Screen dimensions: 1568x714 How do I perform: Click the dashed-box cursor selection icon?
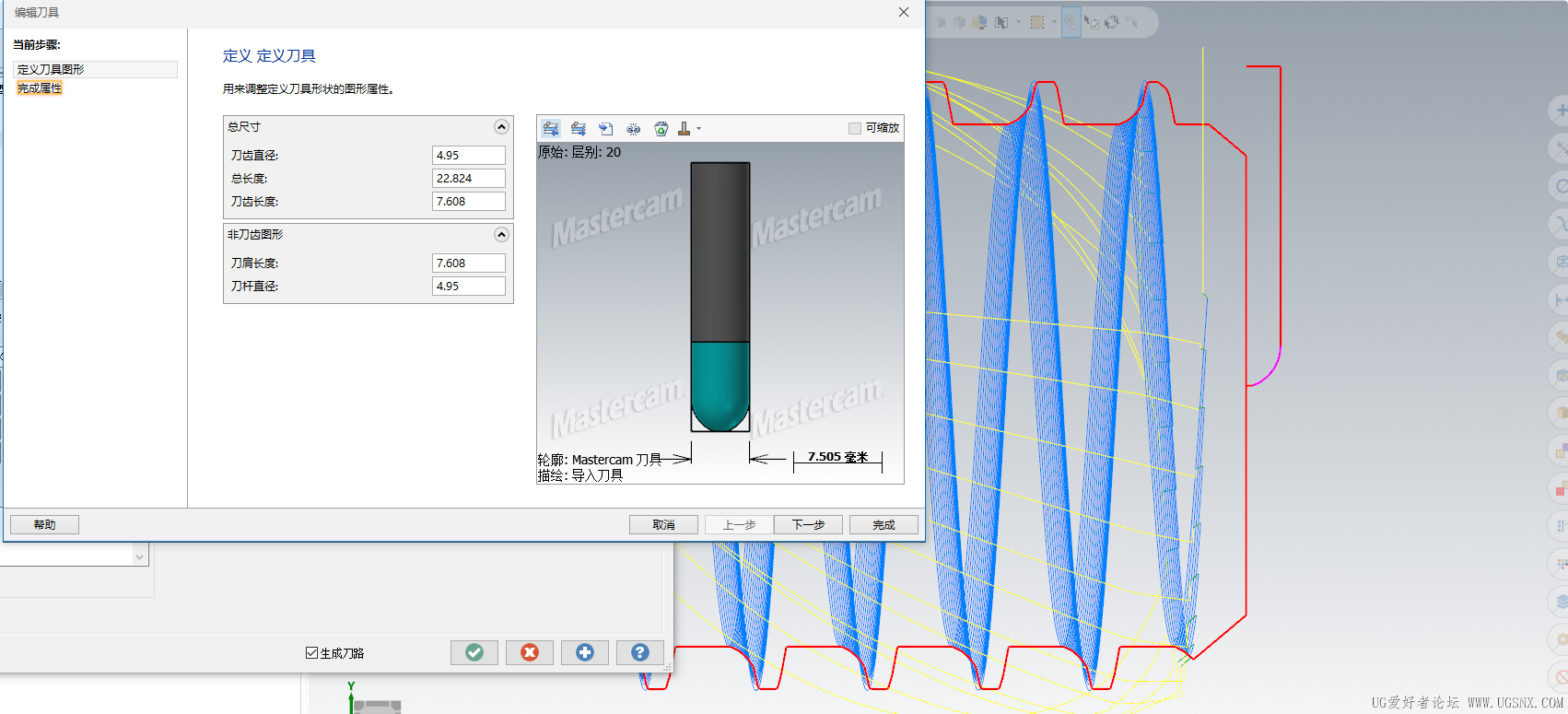[1001, 22]
